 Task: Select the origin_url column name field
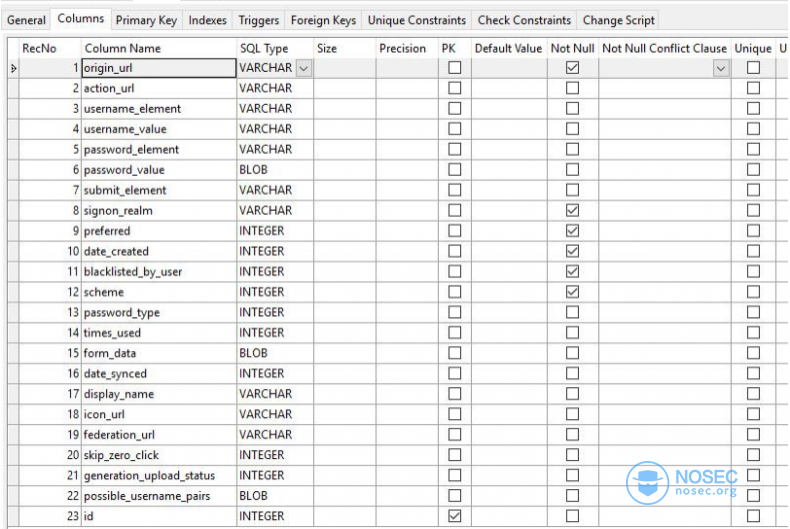[159, 68]
